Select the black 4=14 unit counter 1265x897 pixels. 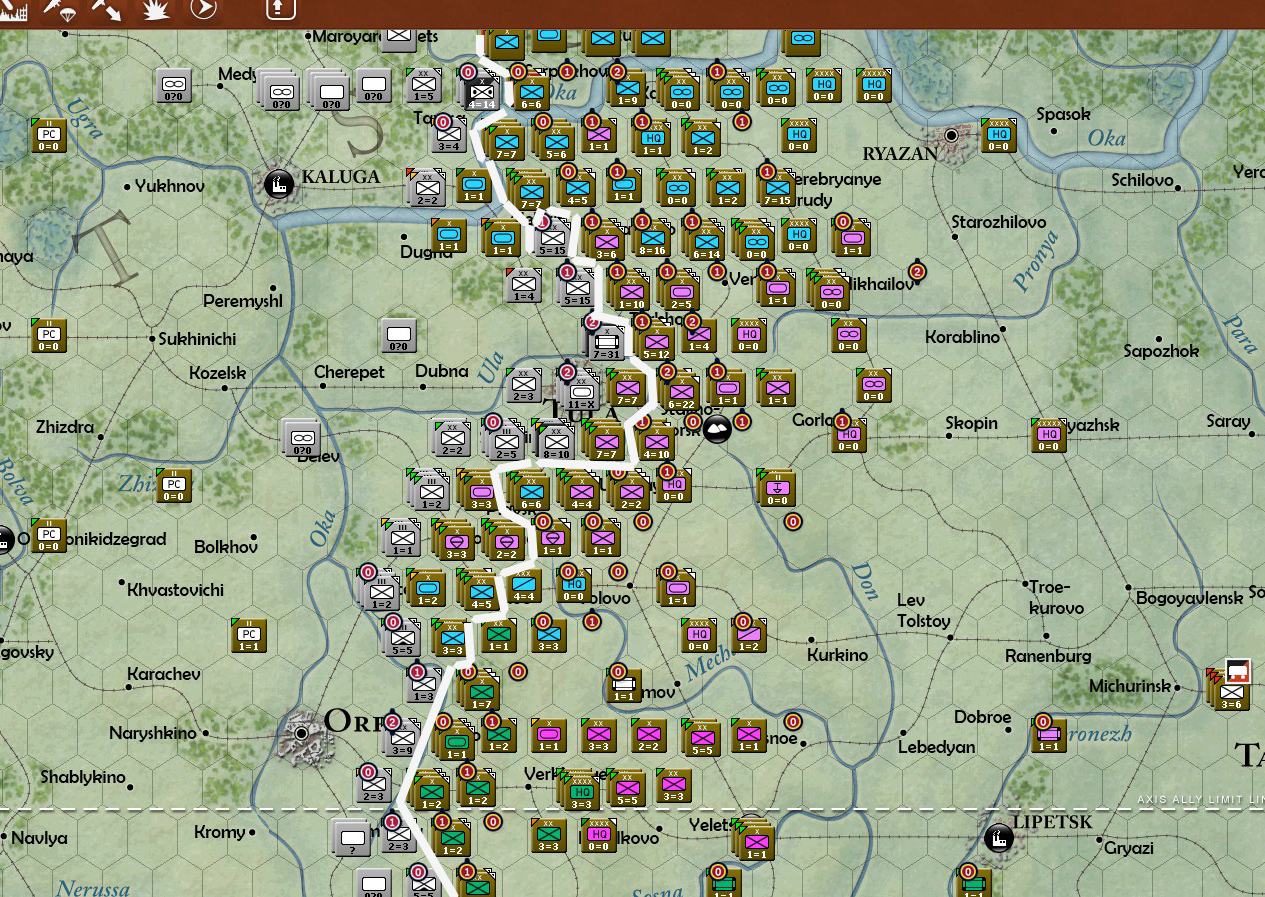[x=481, y=92]
